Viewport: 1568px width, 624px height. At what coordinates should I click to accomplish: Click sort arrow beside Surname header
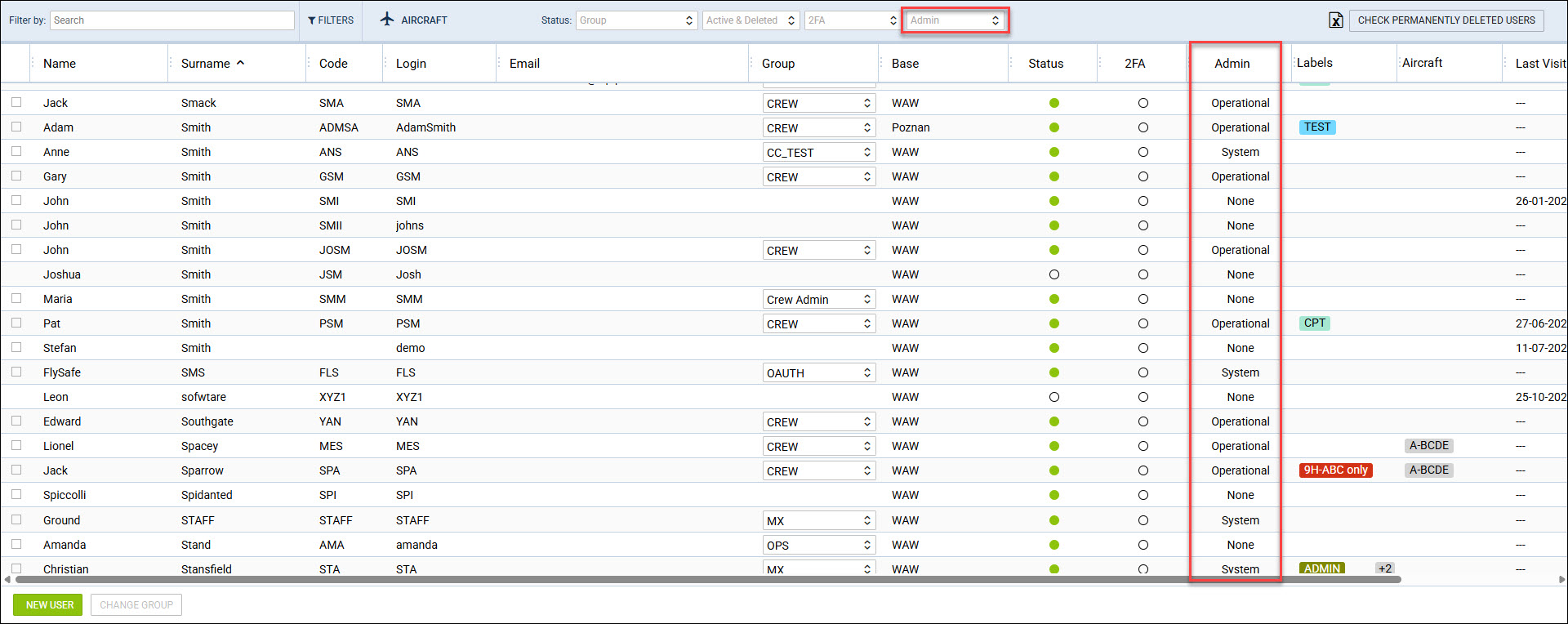click(240, 63)
